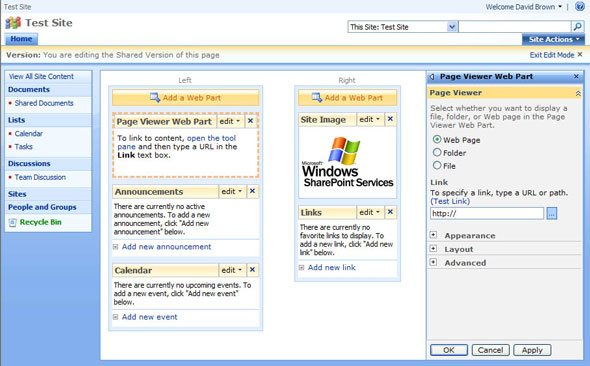Close the Links web part
This screenshot has height=366, width=590.
click(x=390, y=212)
